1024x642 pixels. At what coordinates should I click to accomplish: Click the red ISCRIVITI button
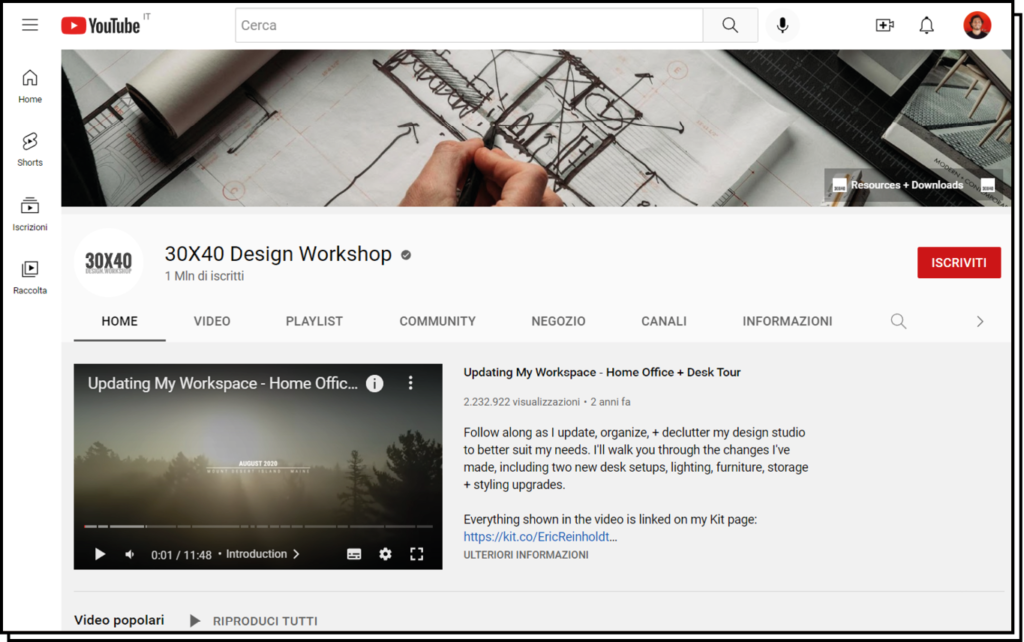(958, 263)
